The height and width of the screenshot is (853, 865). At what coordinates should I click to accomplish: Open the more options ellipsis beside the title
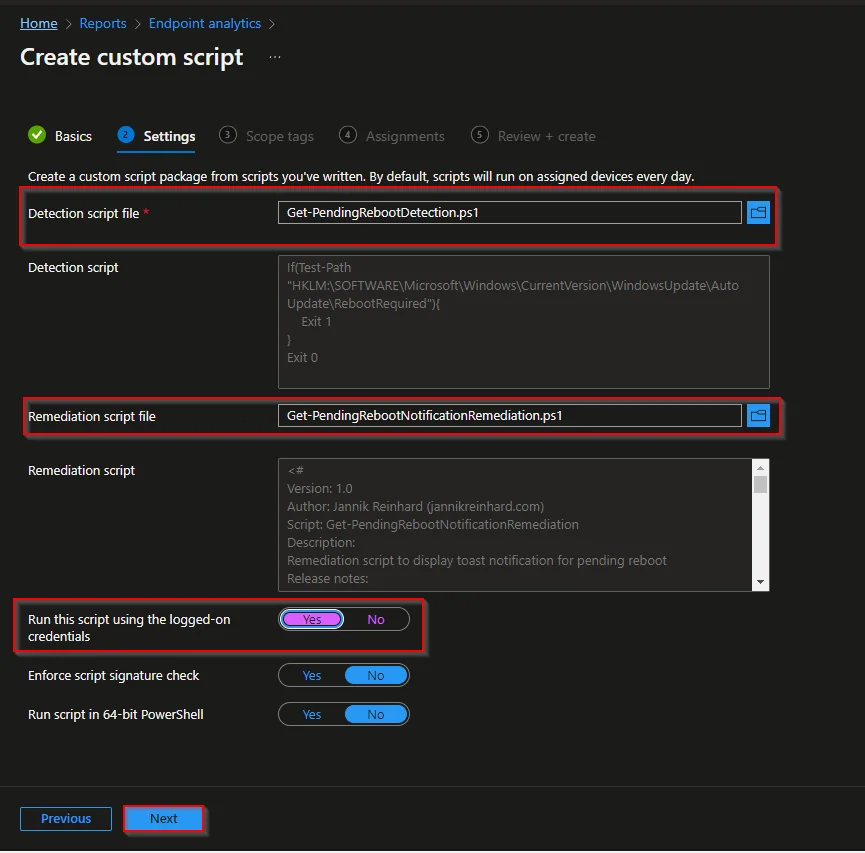pos(275,57)
